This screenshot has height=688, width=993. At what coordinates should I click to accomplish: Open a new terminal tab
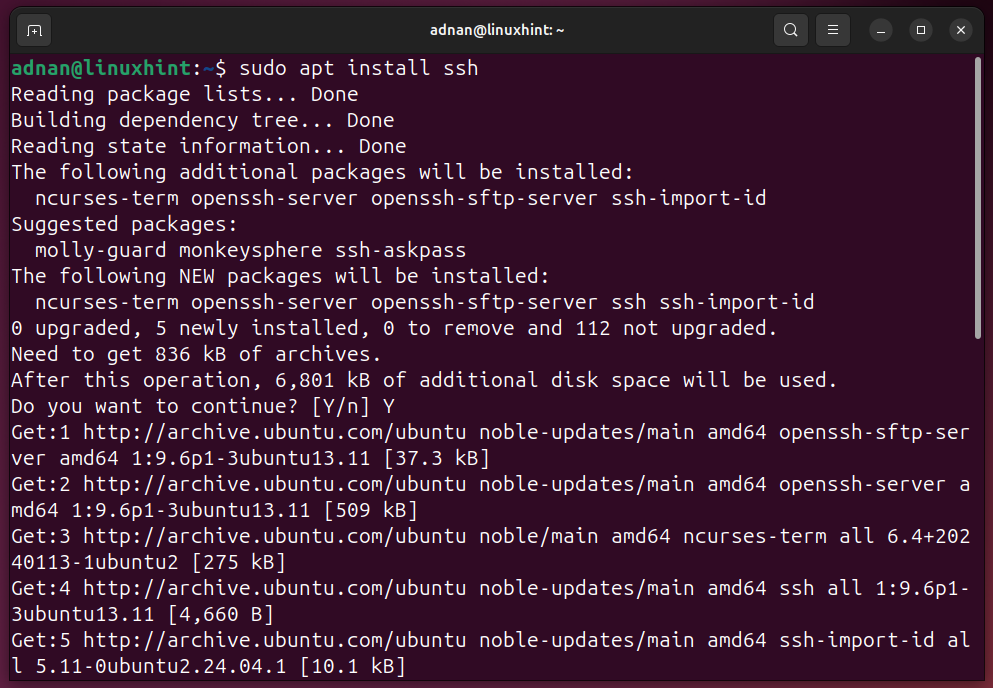coord(34,30)
